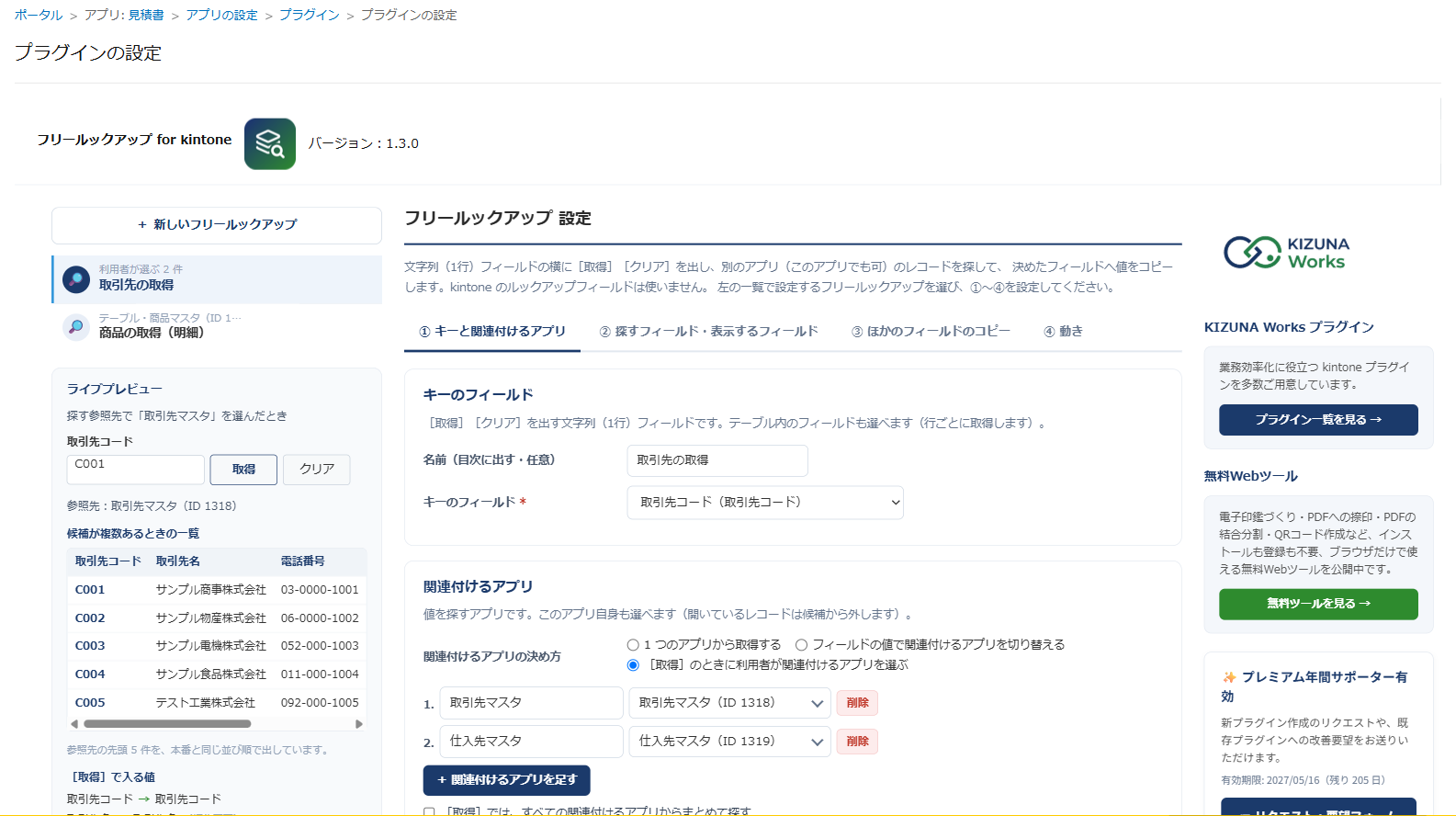This screenshot has height=816, width=1456.
Task: Click the C001 cell in the preview table
Action: click(x=90, y=590)
